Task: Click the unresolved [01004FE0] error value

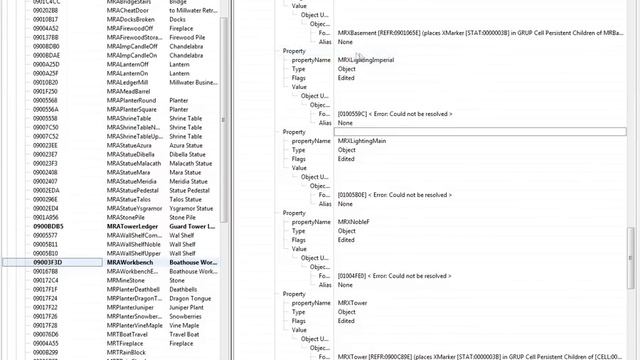Action: coord(394,275)
